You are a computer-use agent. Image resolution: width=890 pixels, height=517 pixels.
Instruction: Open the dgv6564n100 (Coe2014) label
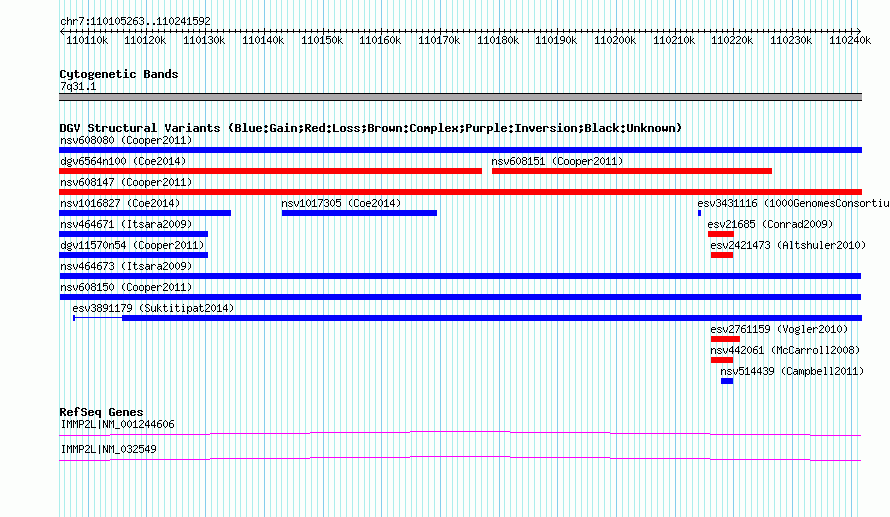tap(123, 161)
